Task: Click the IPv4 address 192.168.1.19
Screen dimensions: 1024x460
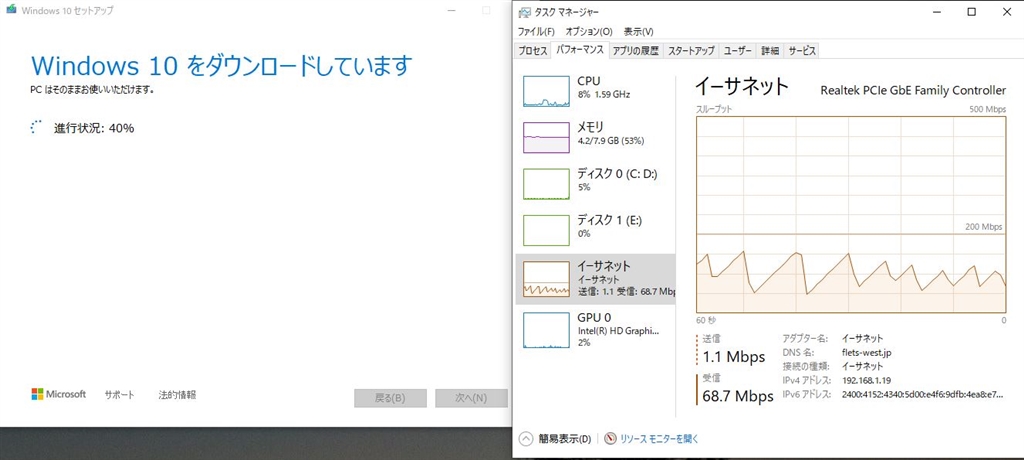Action: point(867,380)
